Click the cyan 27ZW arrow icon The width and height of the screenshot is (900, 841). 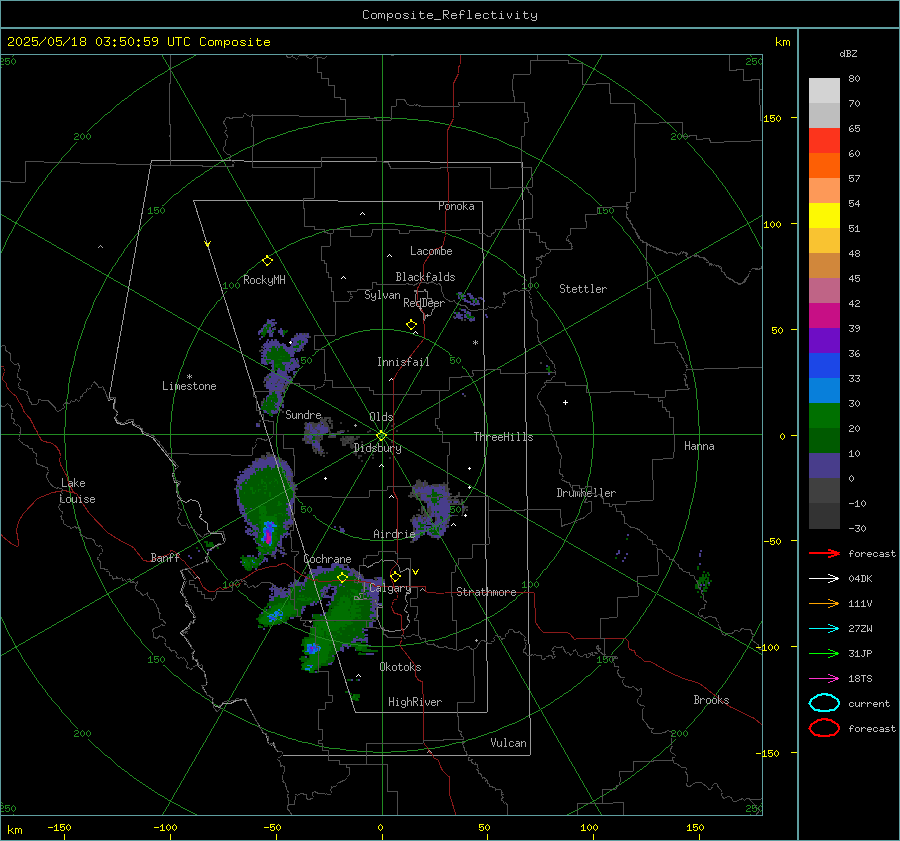(824, 629)
